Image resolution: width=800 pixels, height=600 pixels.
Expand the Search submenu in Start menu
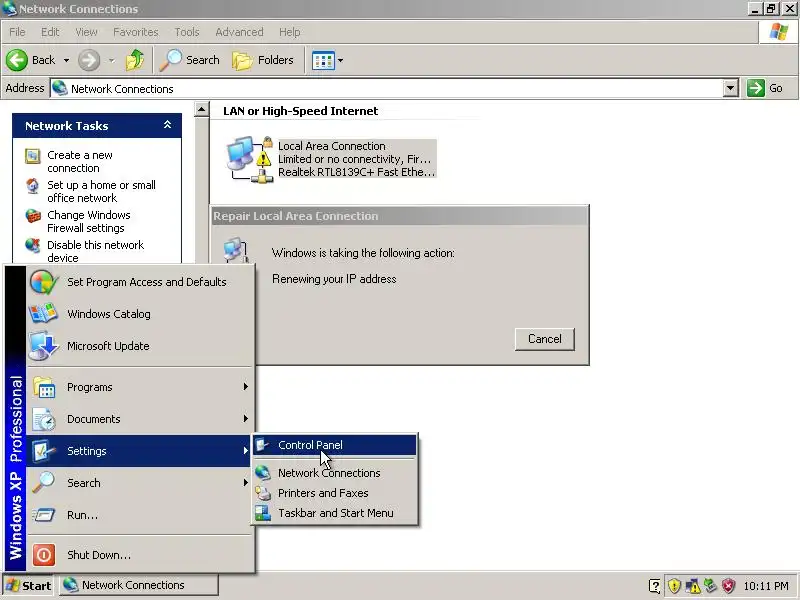point(140,483)
